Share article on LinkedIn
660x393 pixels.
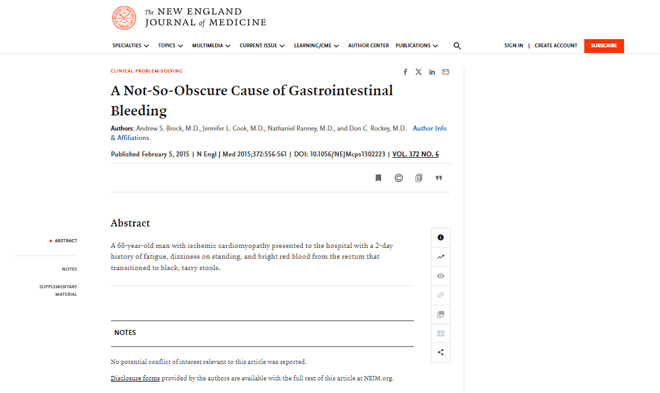[432, 72]
